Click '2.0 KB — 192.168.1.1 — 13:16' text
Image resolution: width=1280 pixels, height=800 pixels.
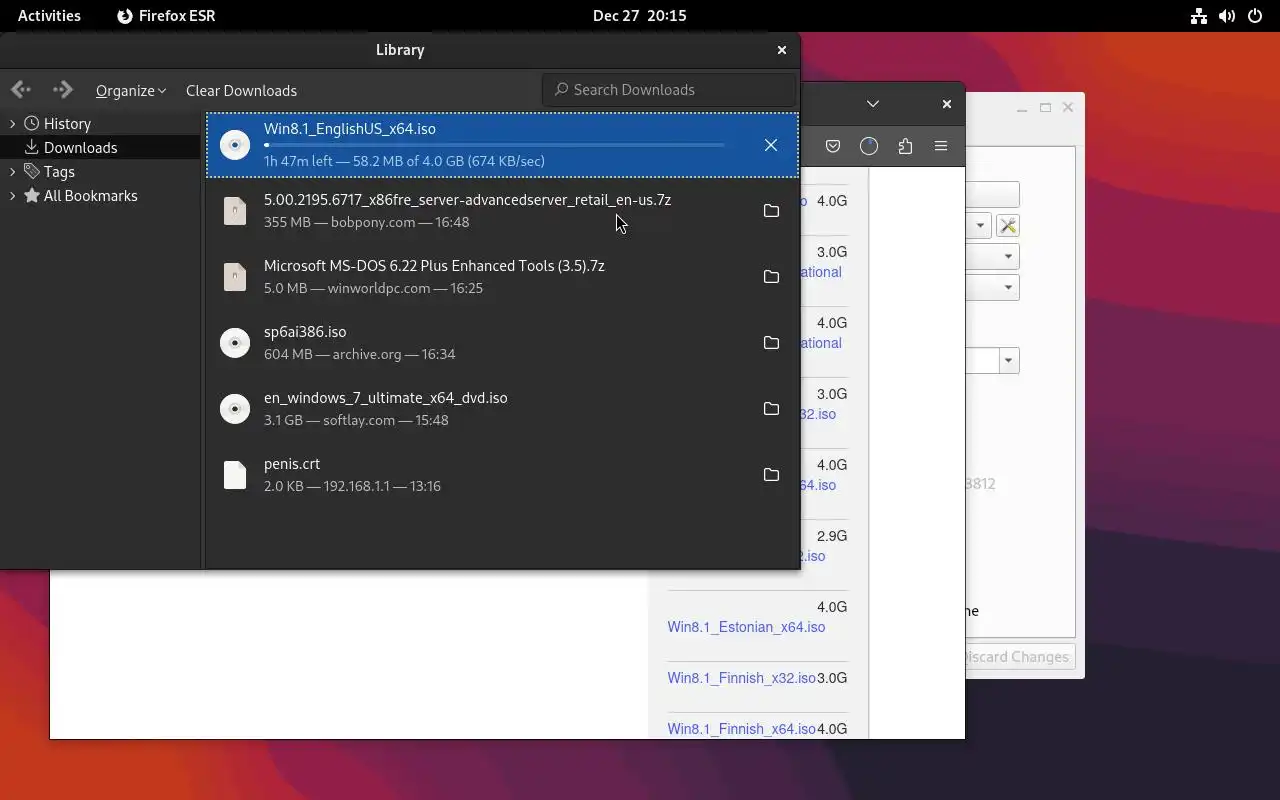coord(352,486)
